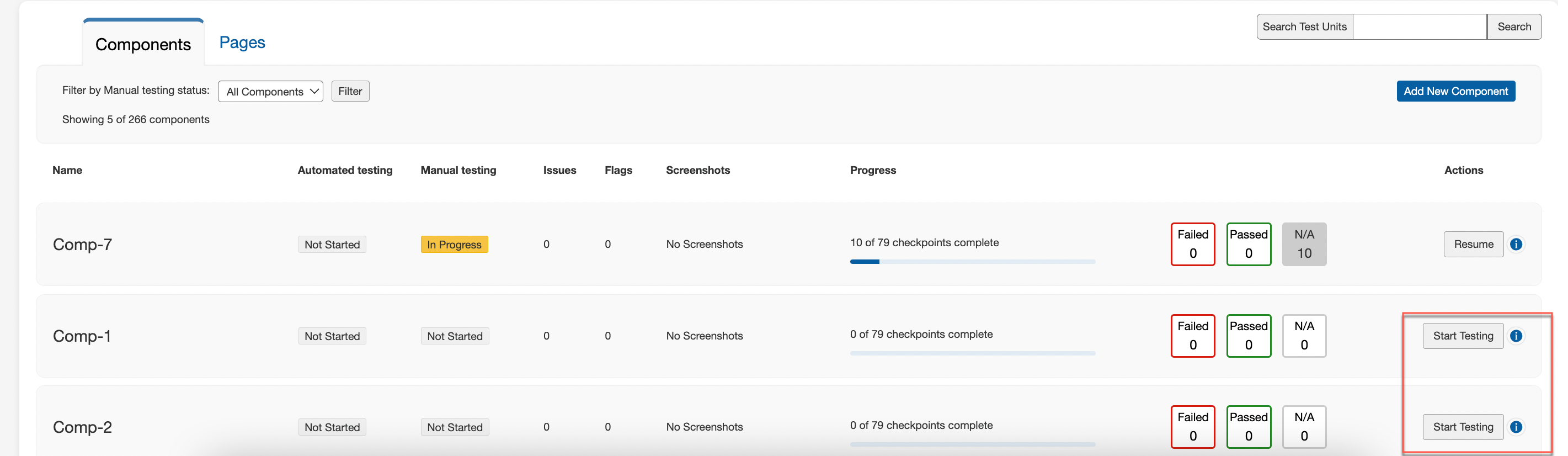
Task: Open the Comp-1 component name
Action: [82, 336]
